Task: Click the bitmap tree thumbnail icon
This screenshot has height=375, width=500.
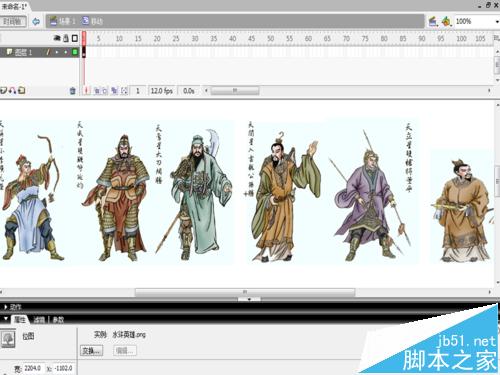Action: tap(8, 339)
